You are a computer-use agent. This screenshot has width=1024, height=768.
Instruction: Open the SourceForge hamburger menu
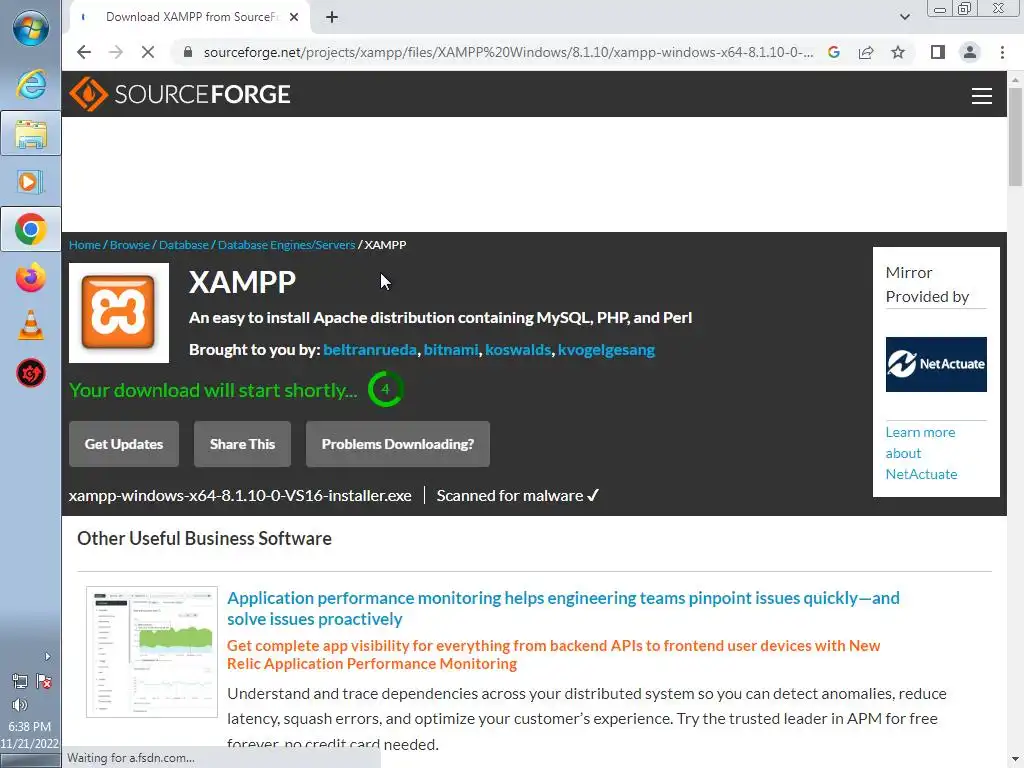[x=982, y=96]
